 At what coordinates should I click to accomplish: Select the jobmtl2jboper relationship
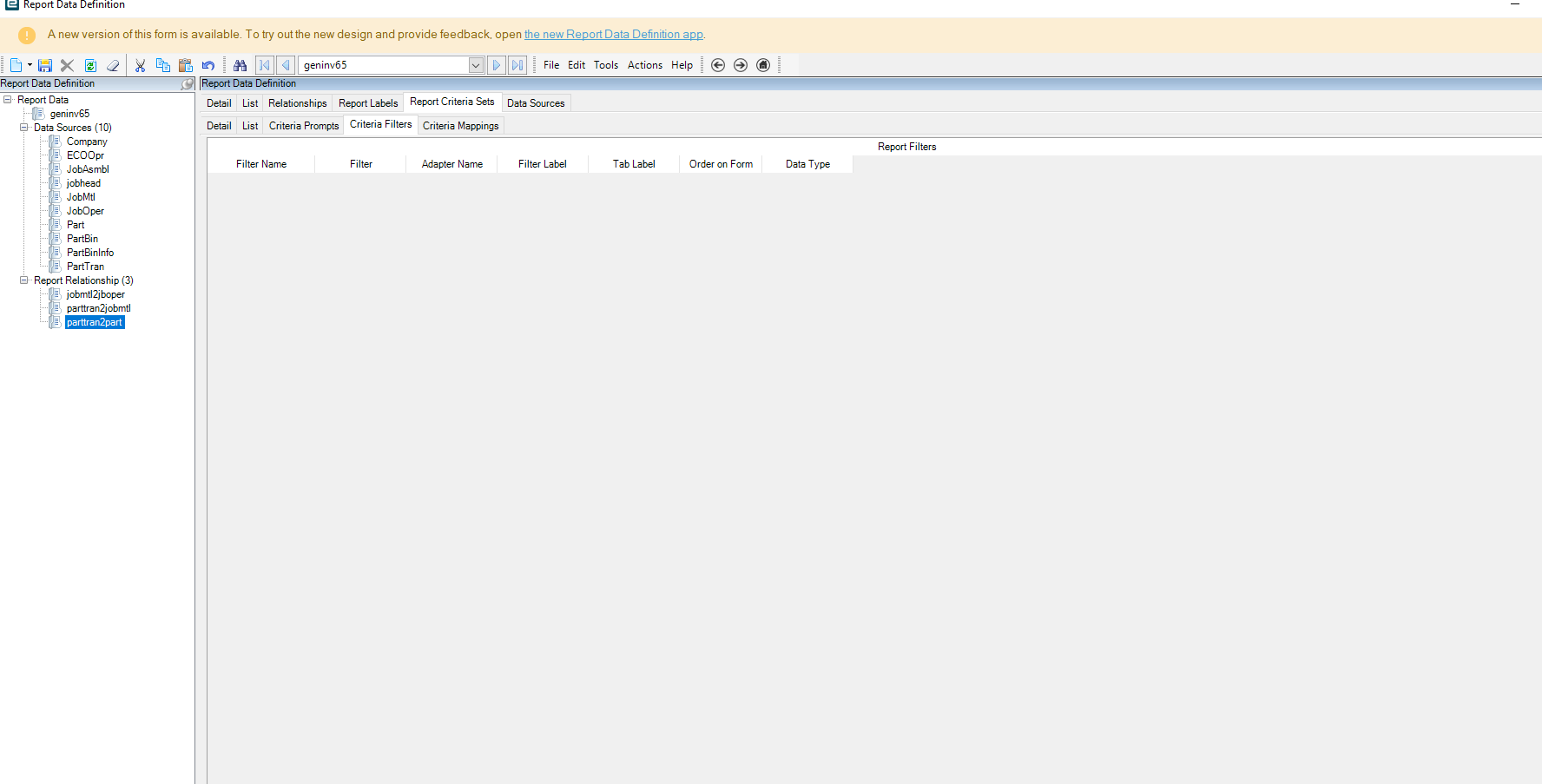96,294
